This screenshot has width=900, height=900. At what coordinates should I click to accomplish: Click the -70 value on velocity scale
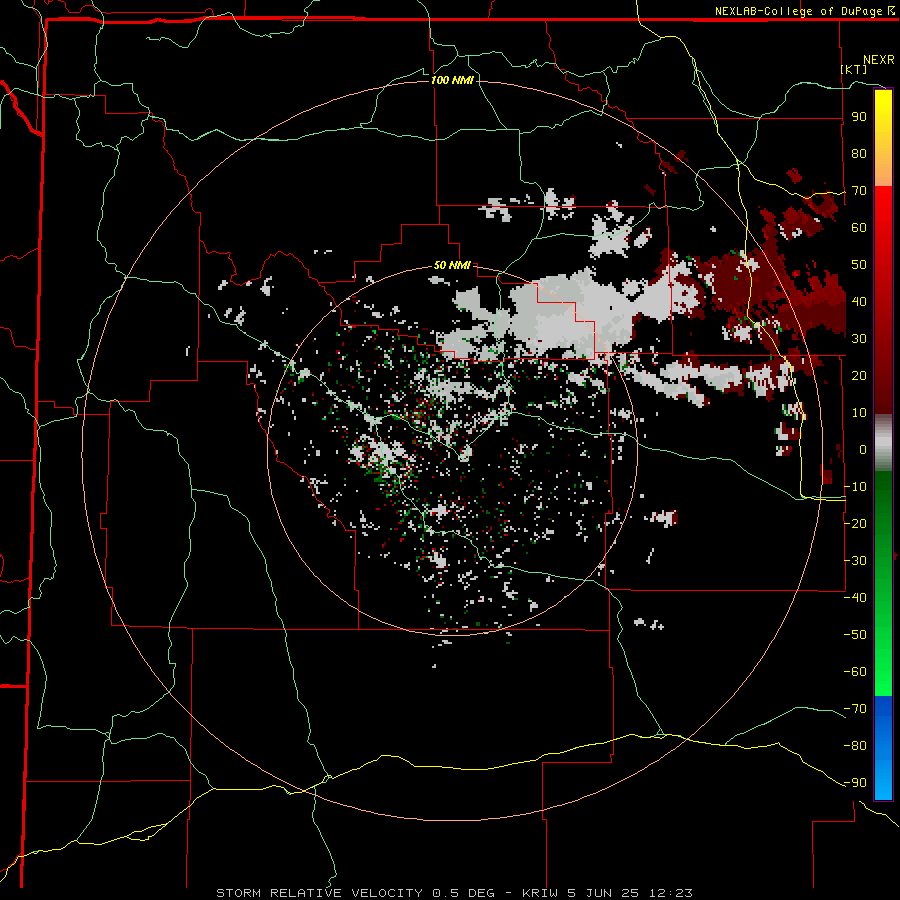coord(855,709)
